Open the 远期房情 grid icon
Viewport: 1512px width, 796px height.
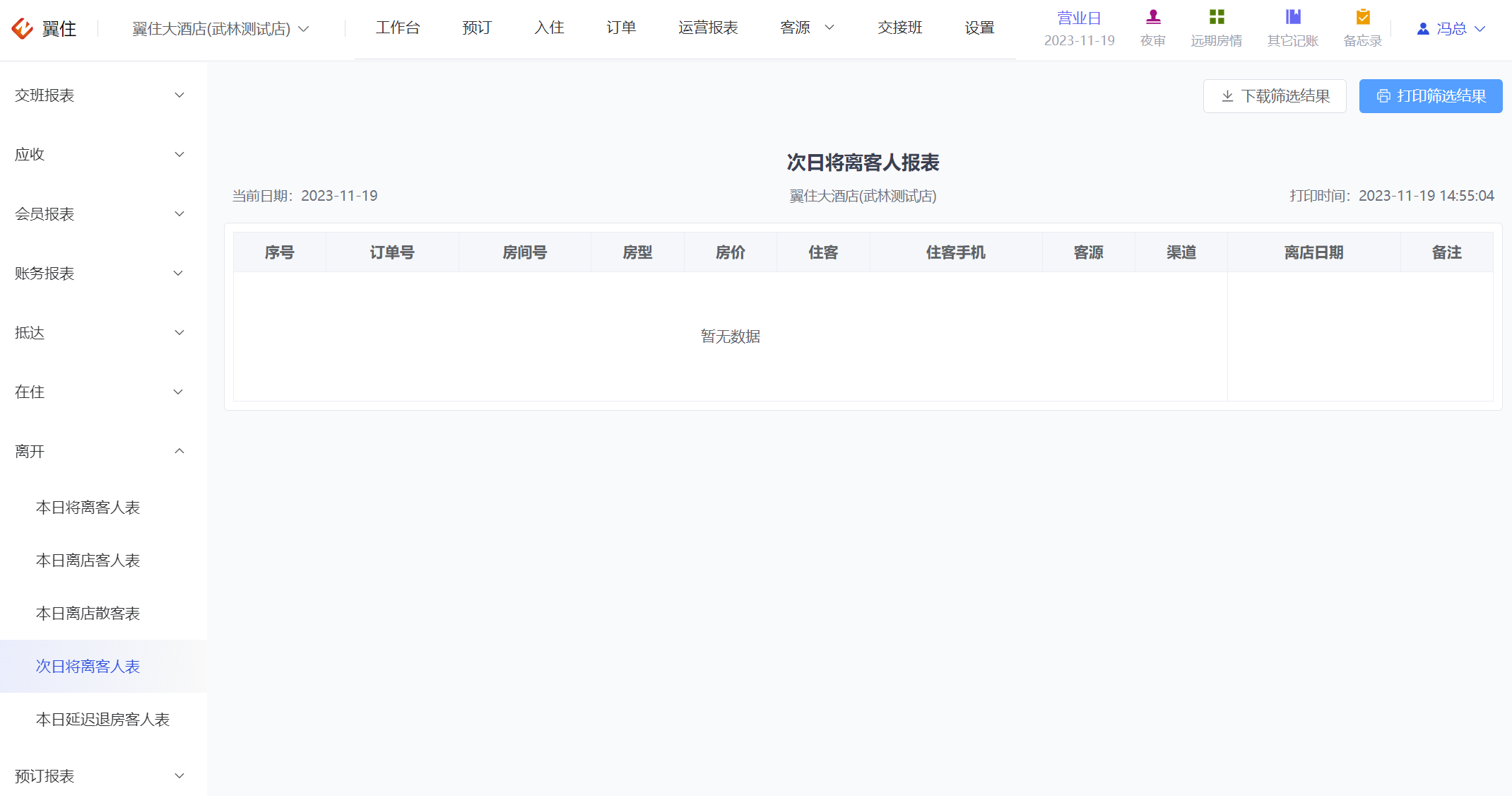[1217, 16]
